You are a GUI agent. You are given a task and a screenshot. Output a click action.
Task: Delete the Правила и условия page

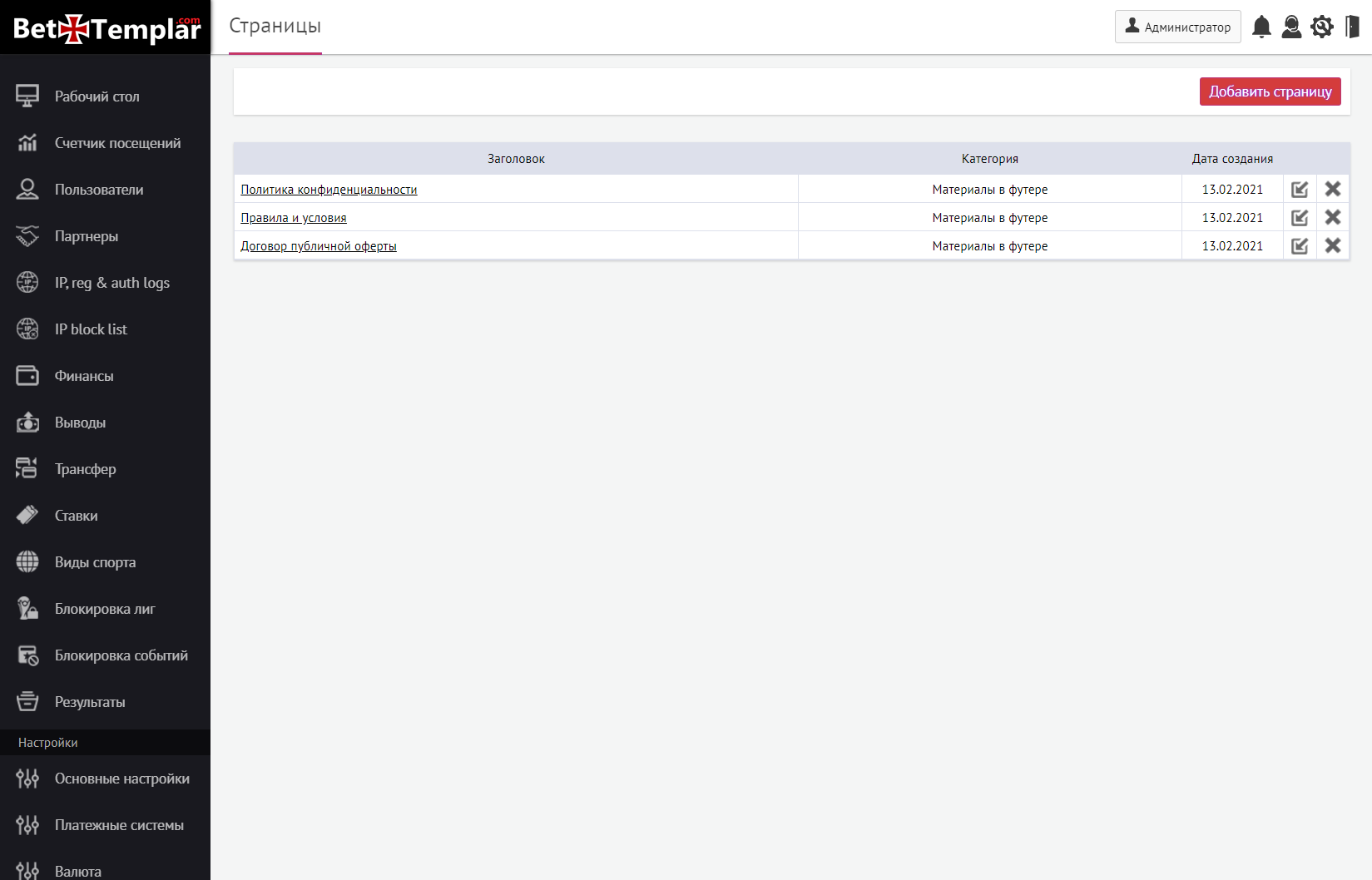tap(1332, 218)
